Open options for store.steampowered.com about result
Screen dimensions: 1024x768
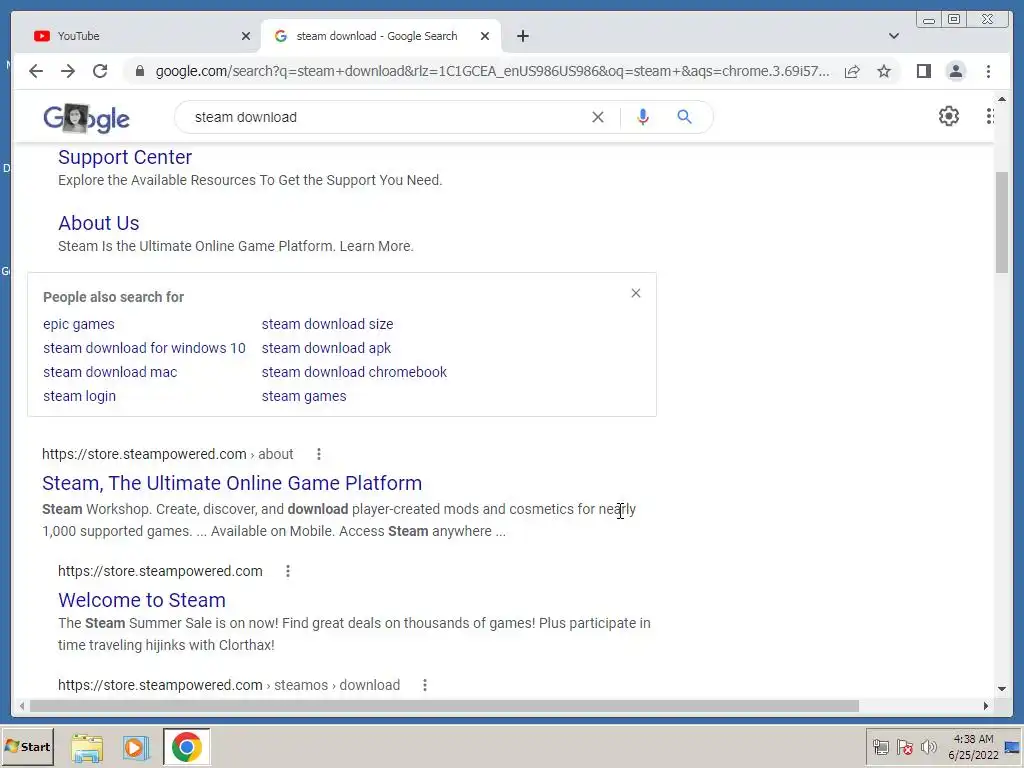click(319, 454)
